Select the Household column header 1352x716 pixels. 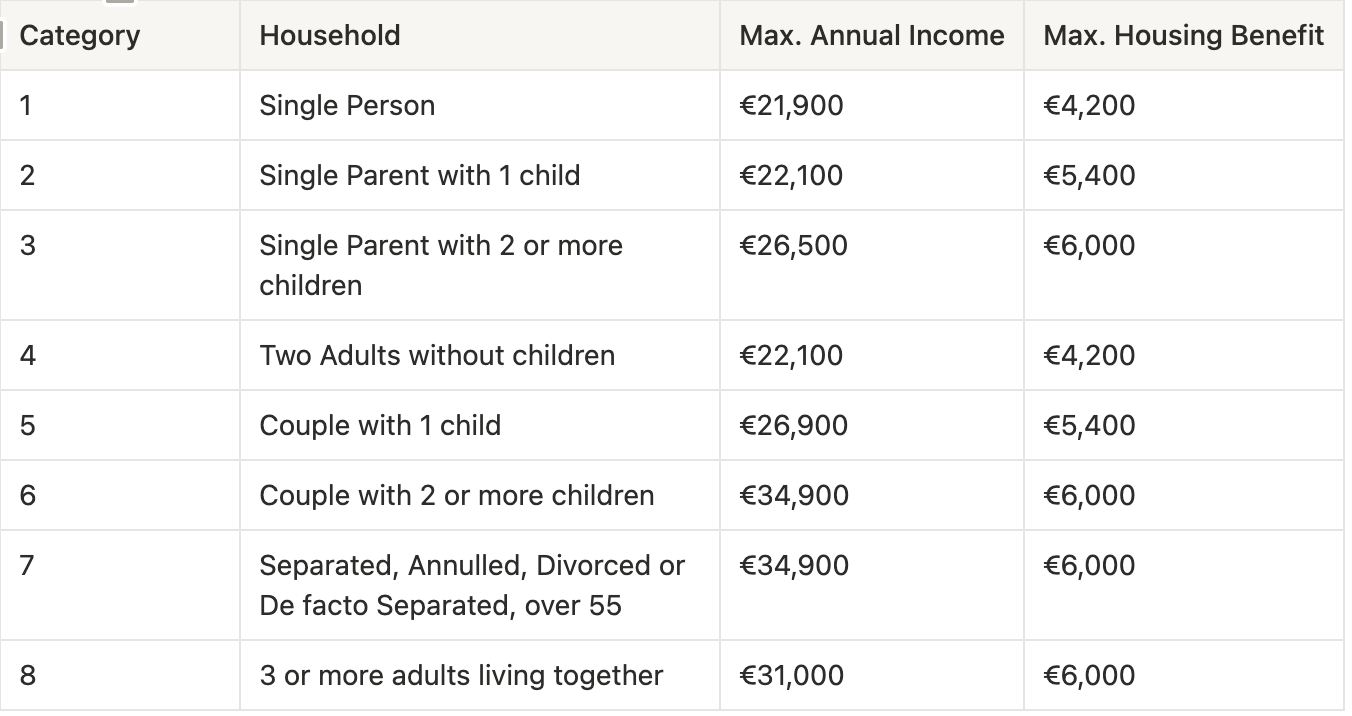click(x=480, y=36)
